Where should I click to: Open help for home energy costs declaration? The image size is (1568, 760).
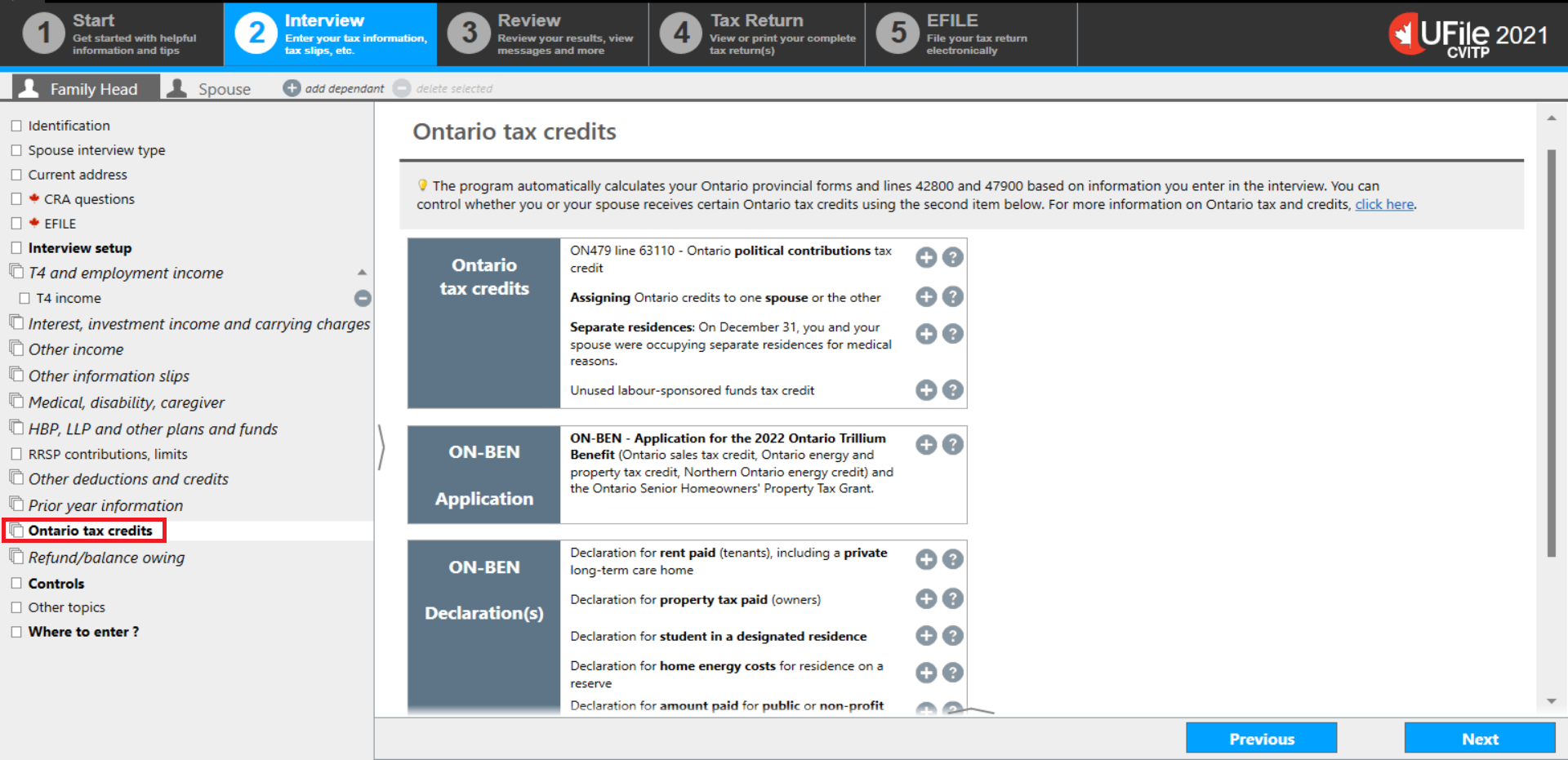pos(952,673)
